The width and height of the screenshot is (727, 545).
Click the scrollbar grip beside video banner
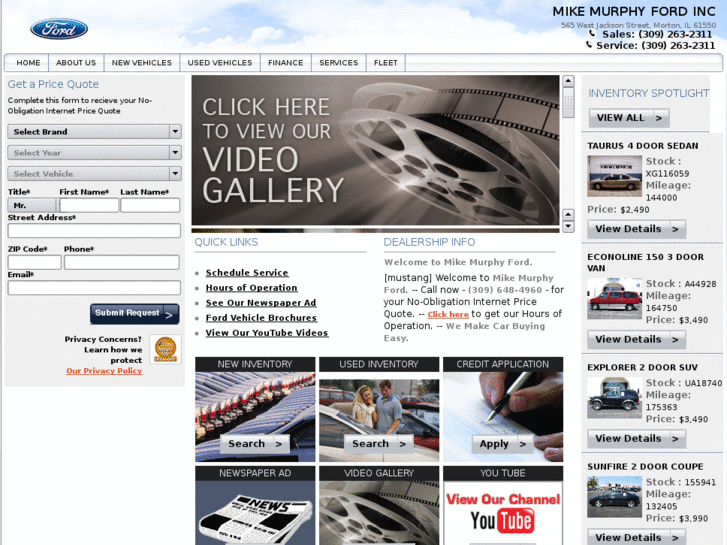point(568,103)
